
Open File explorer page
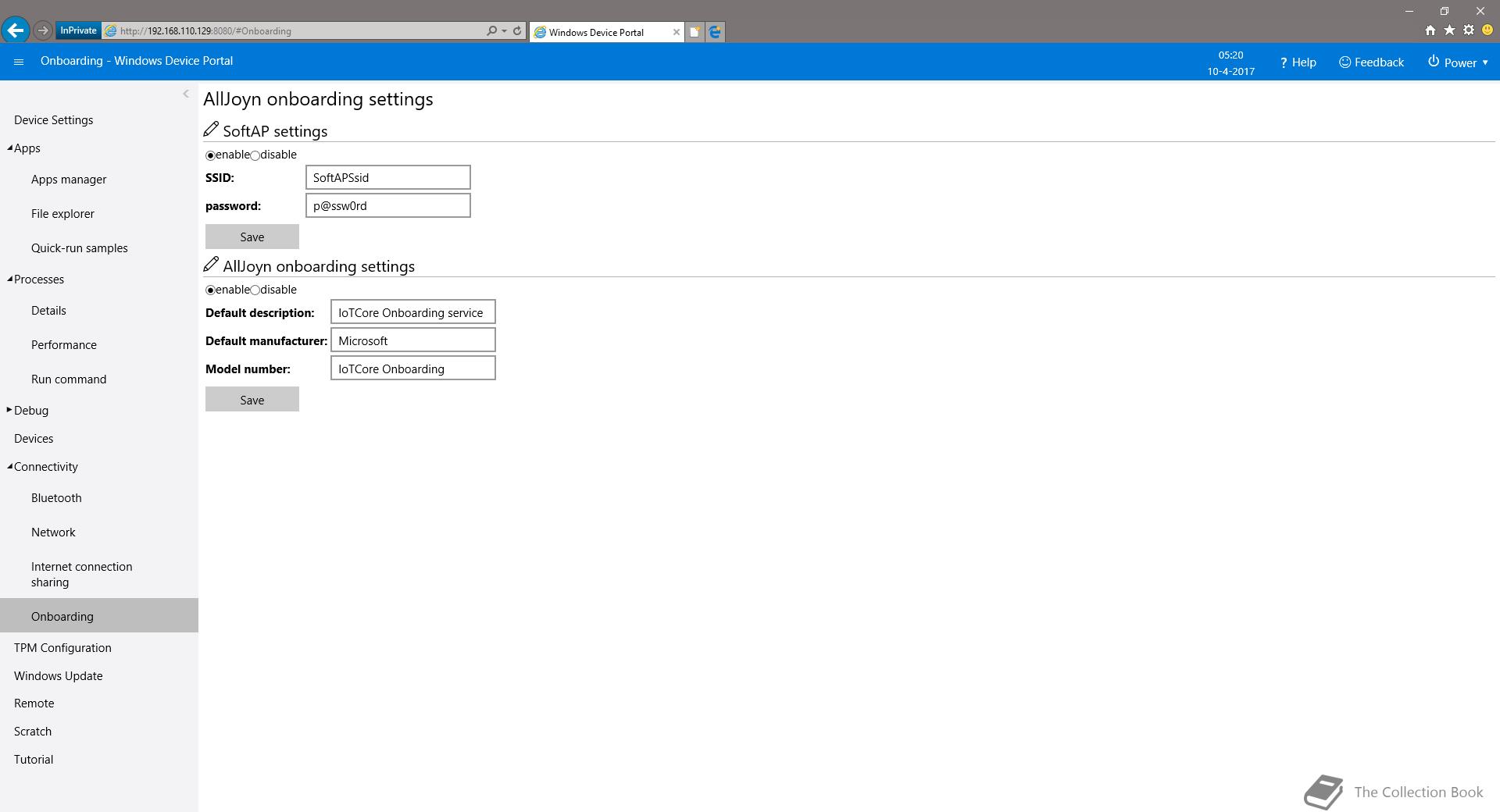click(62, 213)
